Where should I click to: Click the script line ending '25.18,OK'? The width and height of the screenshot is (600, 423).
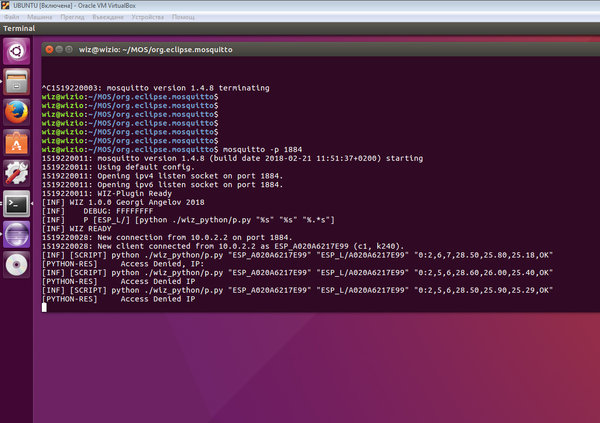pos(297,255)
